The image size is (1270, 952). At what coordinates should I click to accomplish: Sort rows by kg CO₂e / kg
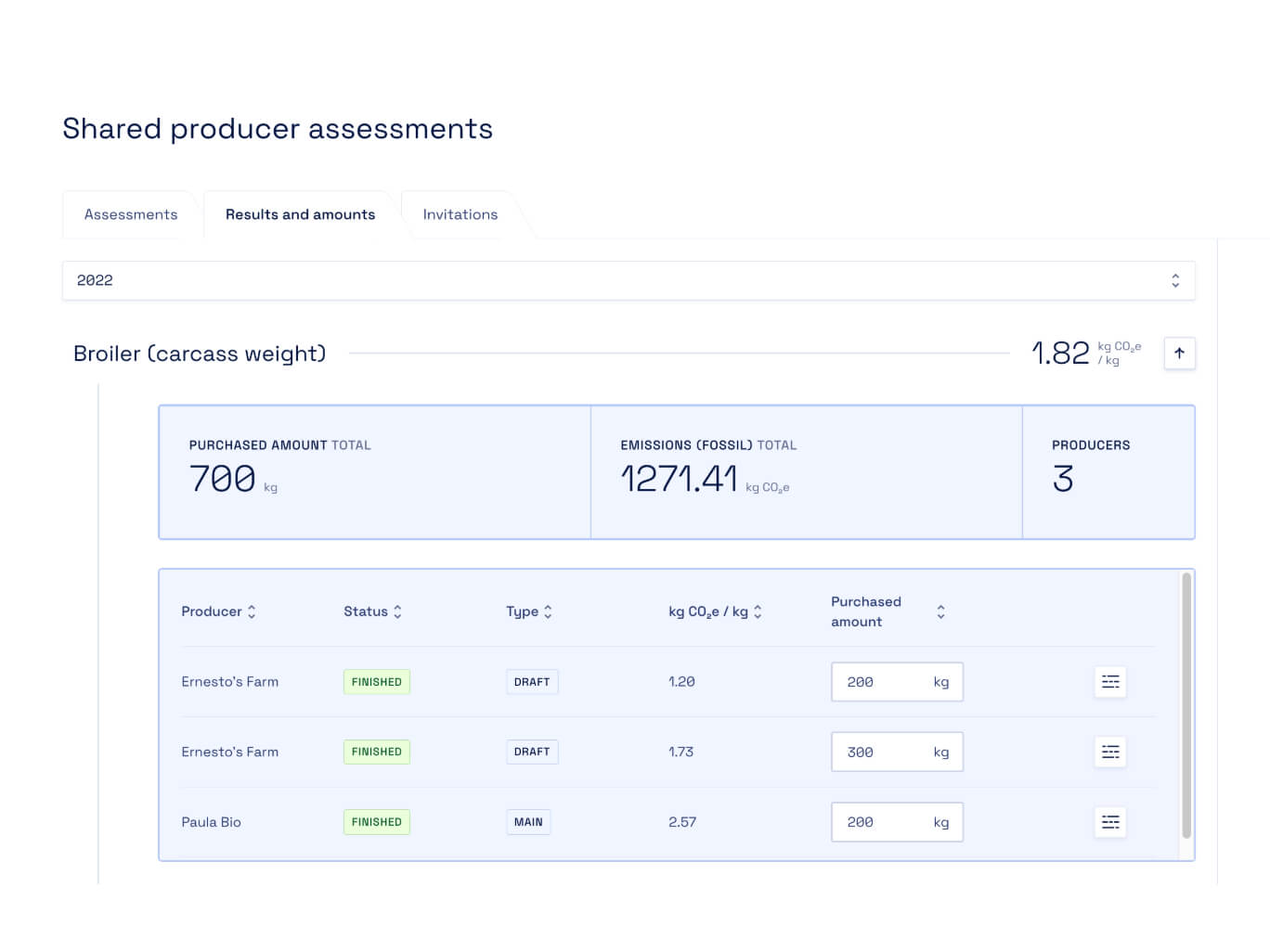tap(758, 611)
